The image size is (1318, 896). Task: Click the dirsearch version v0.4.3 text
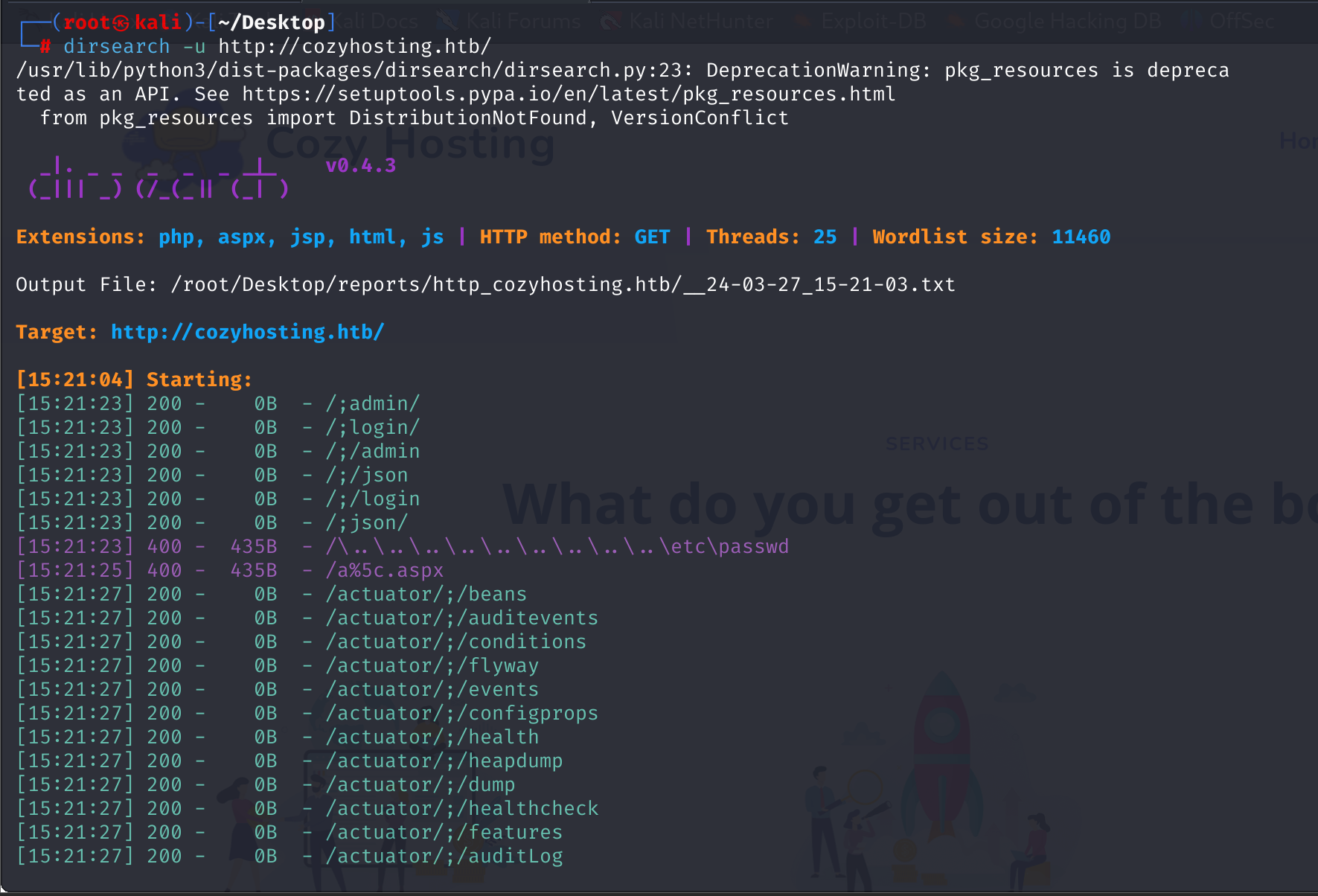361,166
